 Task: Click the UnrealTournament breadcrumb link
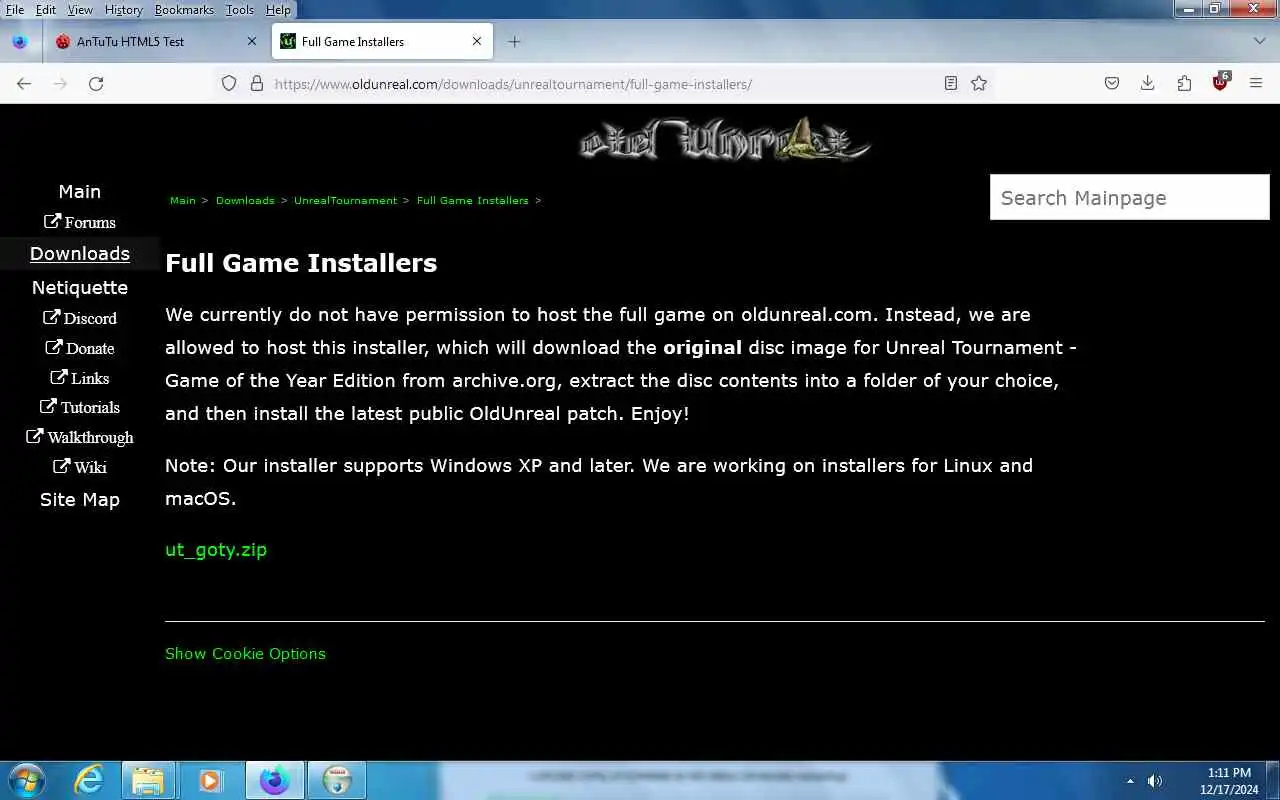click(345, 200)
